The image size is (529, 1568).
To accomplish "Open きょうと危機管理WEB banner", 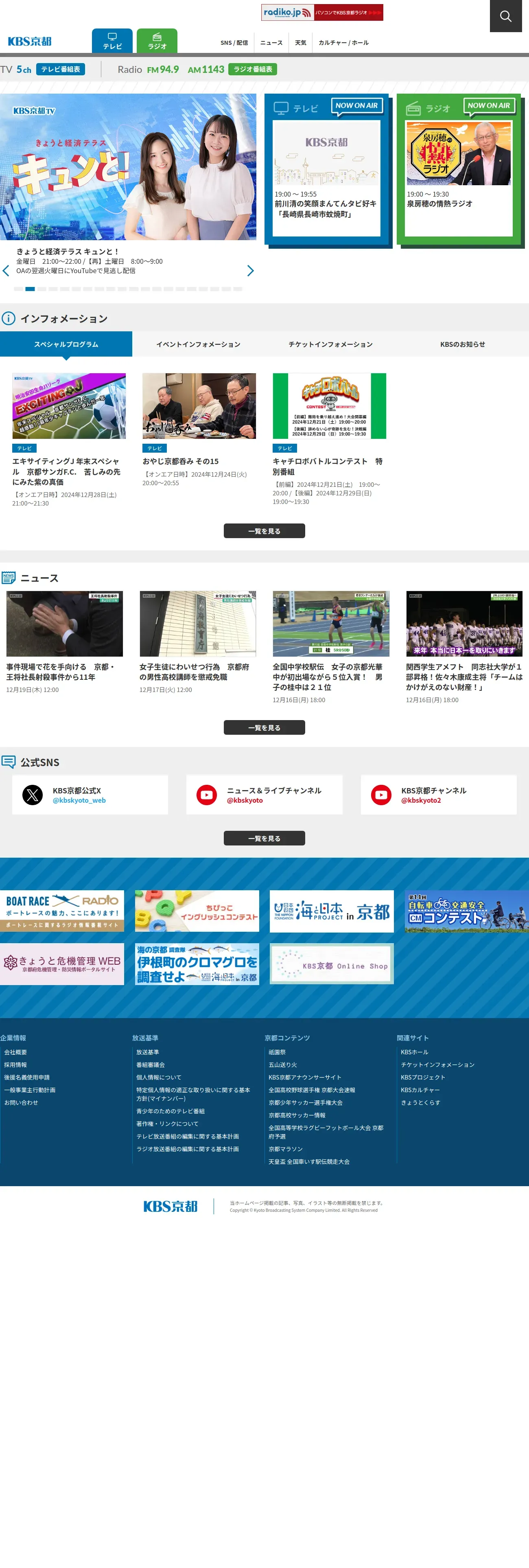I will pos(62,964).
